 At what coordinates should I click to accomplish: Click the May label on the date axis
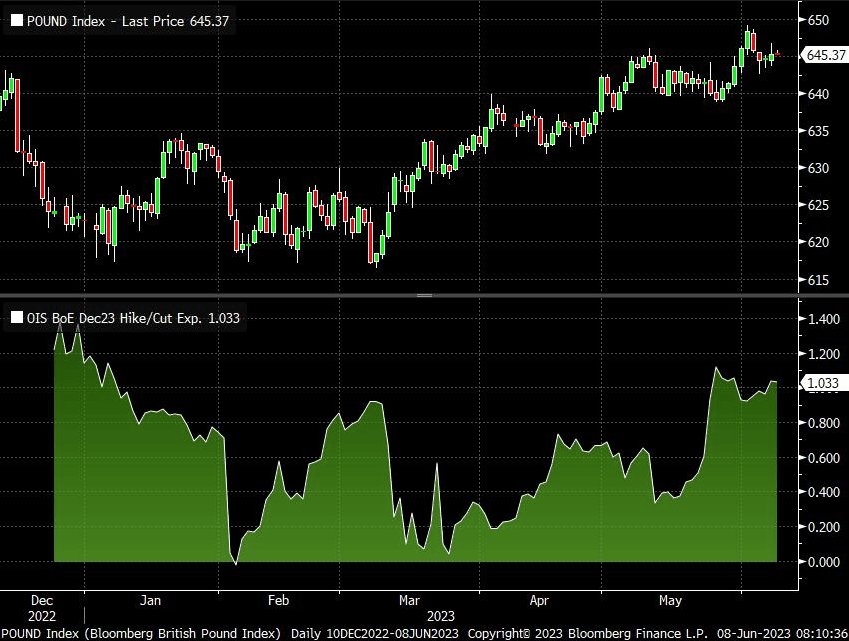click(670, 601)
